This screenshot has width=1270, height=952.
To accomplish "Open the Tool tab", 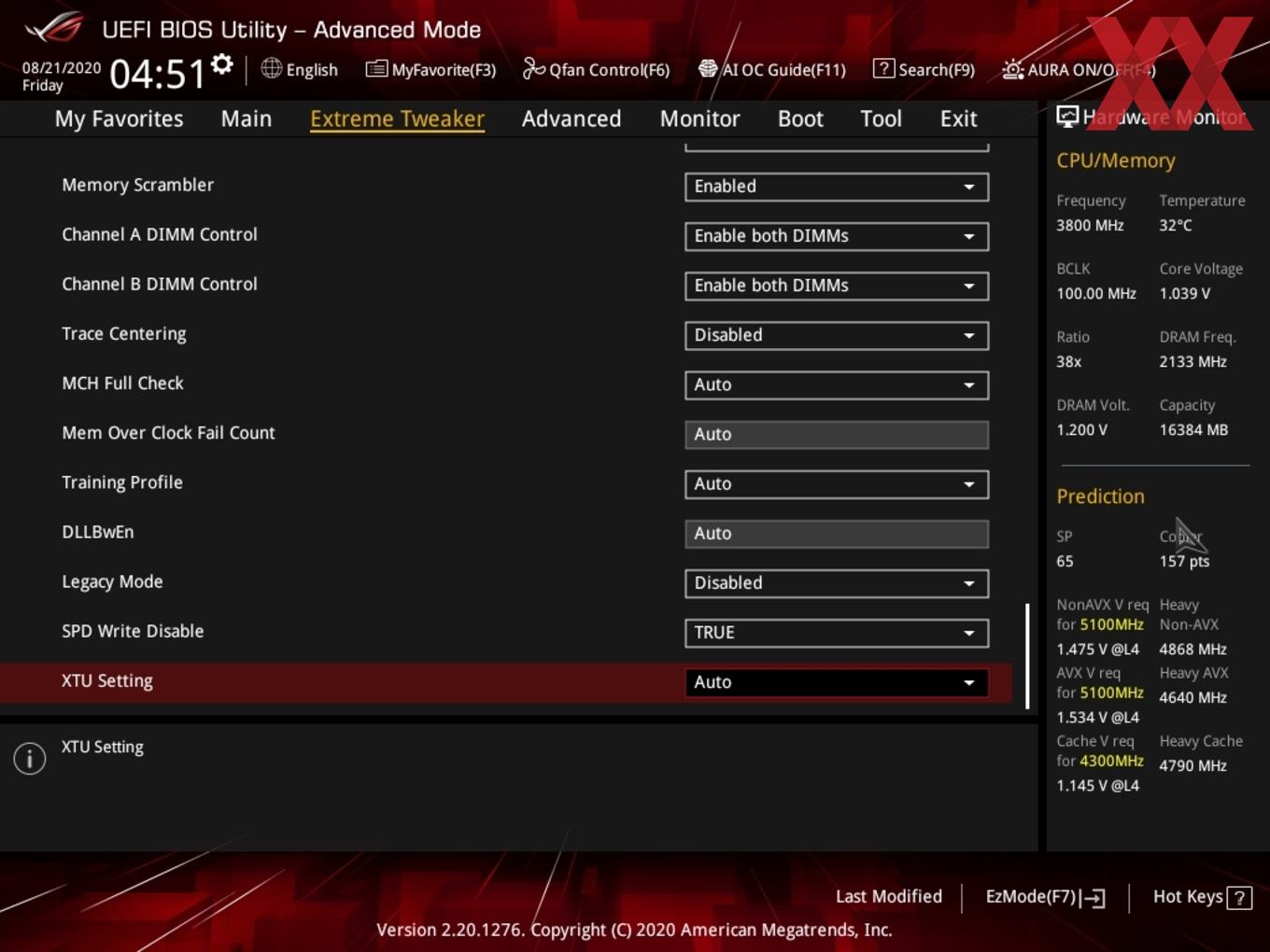I will (881, 119).
